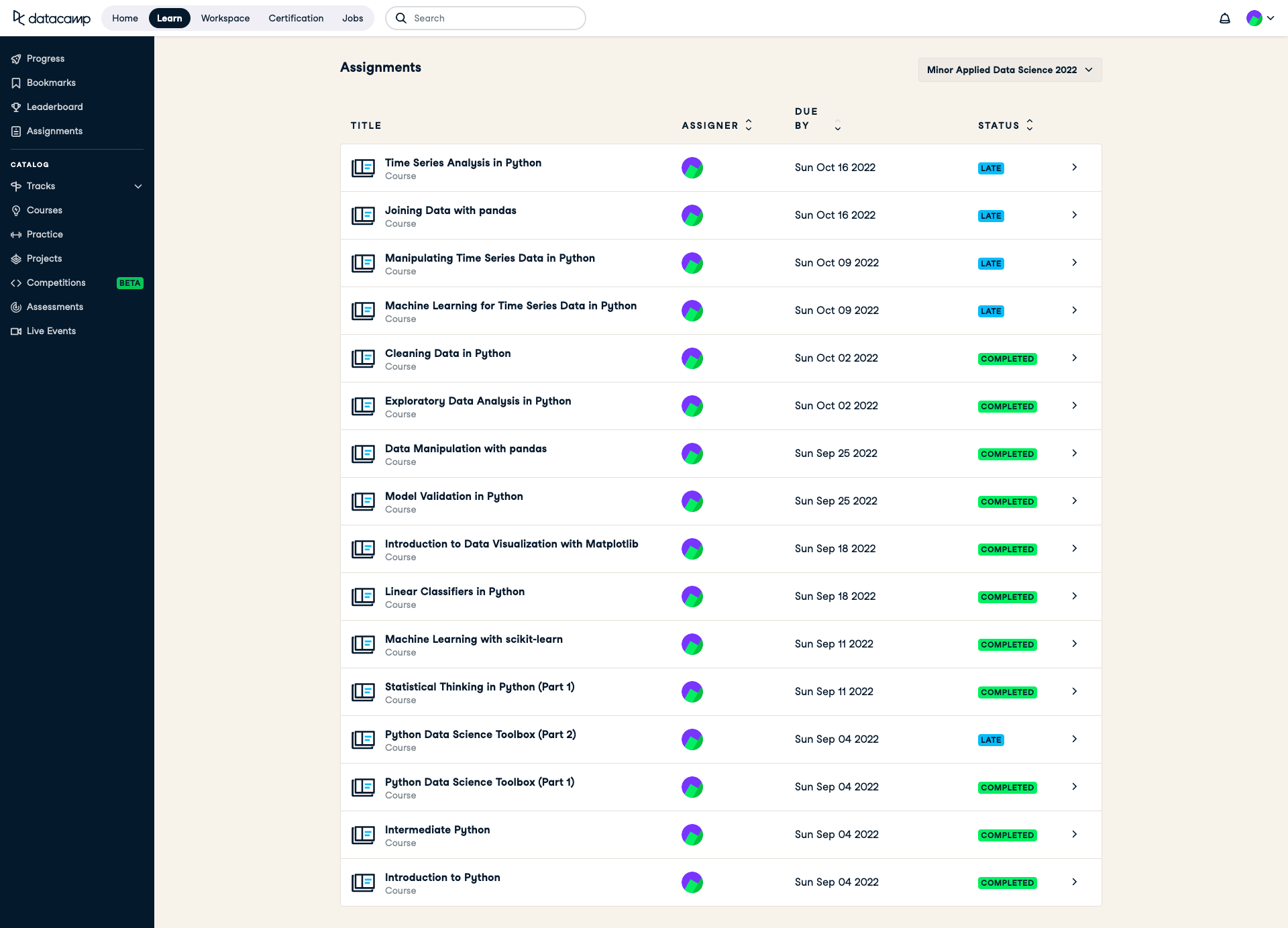Open the notifications bell
This screenshot has height=928, width=1288.
[1225, 18]
